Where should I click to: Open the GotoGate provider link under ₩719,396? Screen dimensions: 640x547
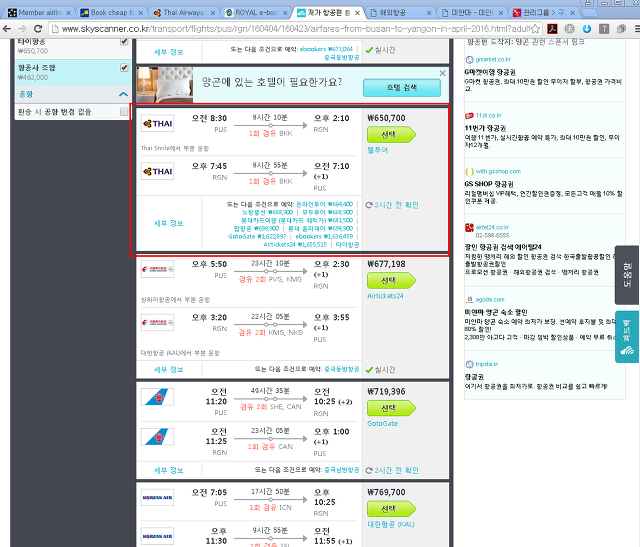[x=382, y=423]
